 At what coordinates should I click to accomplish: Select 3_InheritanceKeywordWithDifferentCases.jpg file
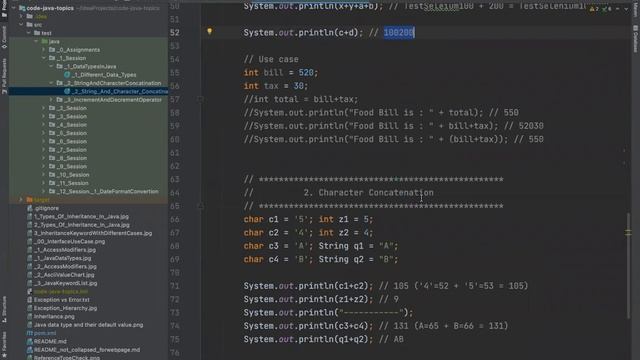coord(89,233)
